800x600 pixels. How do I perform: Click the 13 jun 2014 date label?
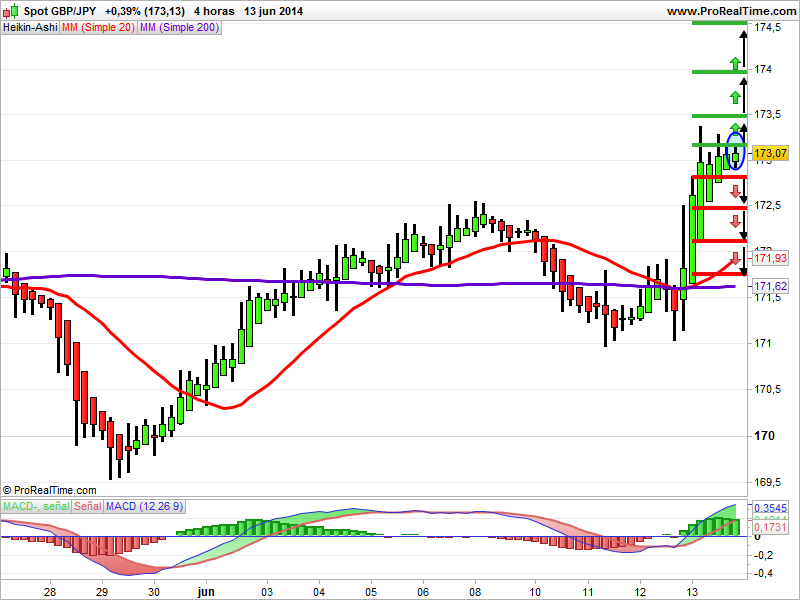[273, 11]
